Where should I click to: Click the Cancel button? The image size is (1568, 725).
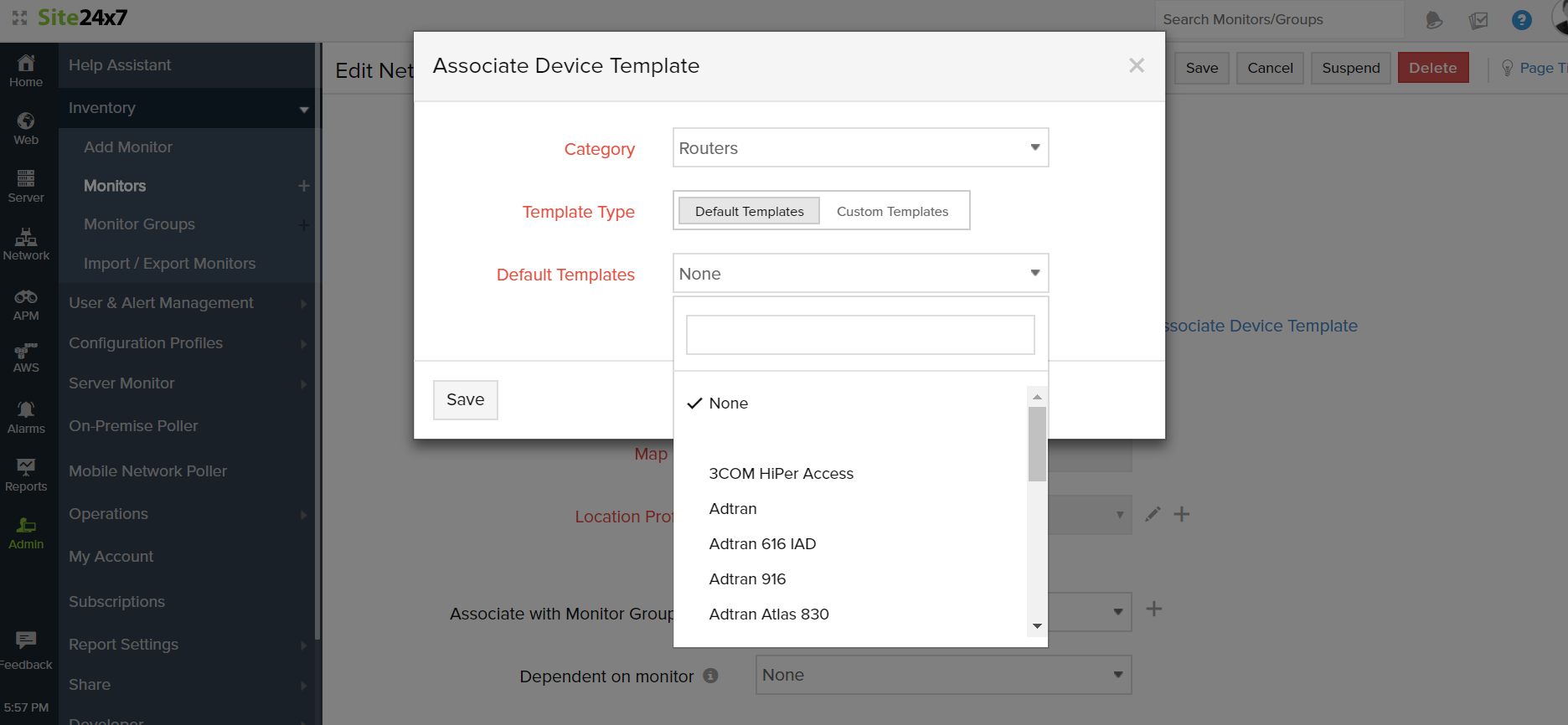pyautogui.click(x=1270, y=68)
